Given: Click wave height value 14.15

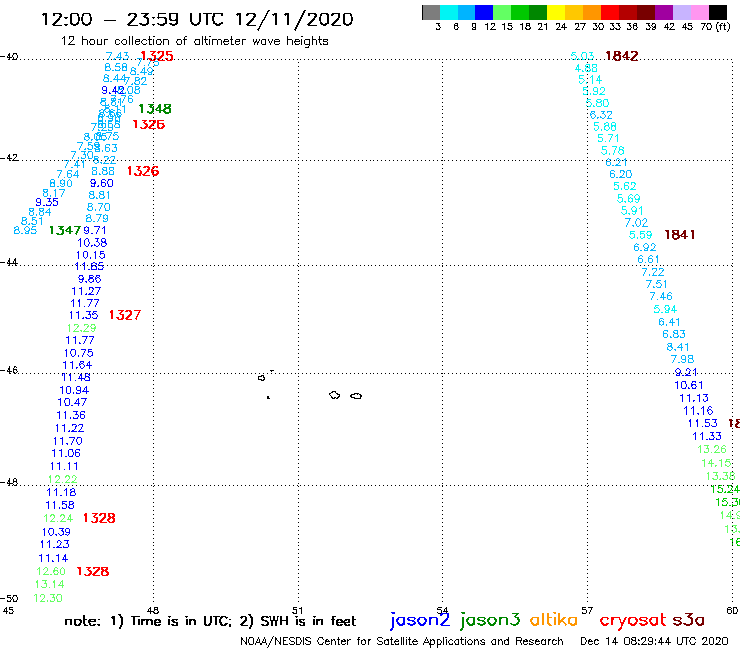Looking at the screenshot, I should 716,463.
